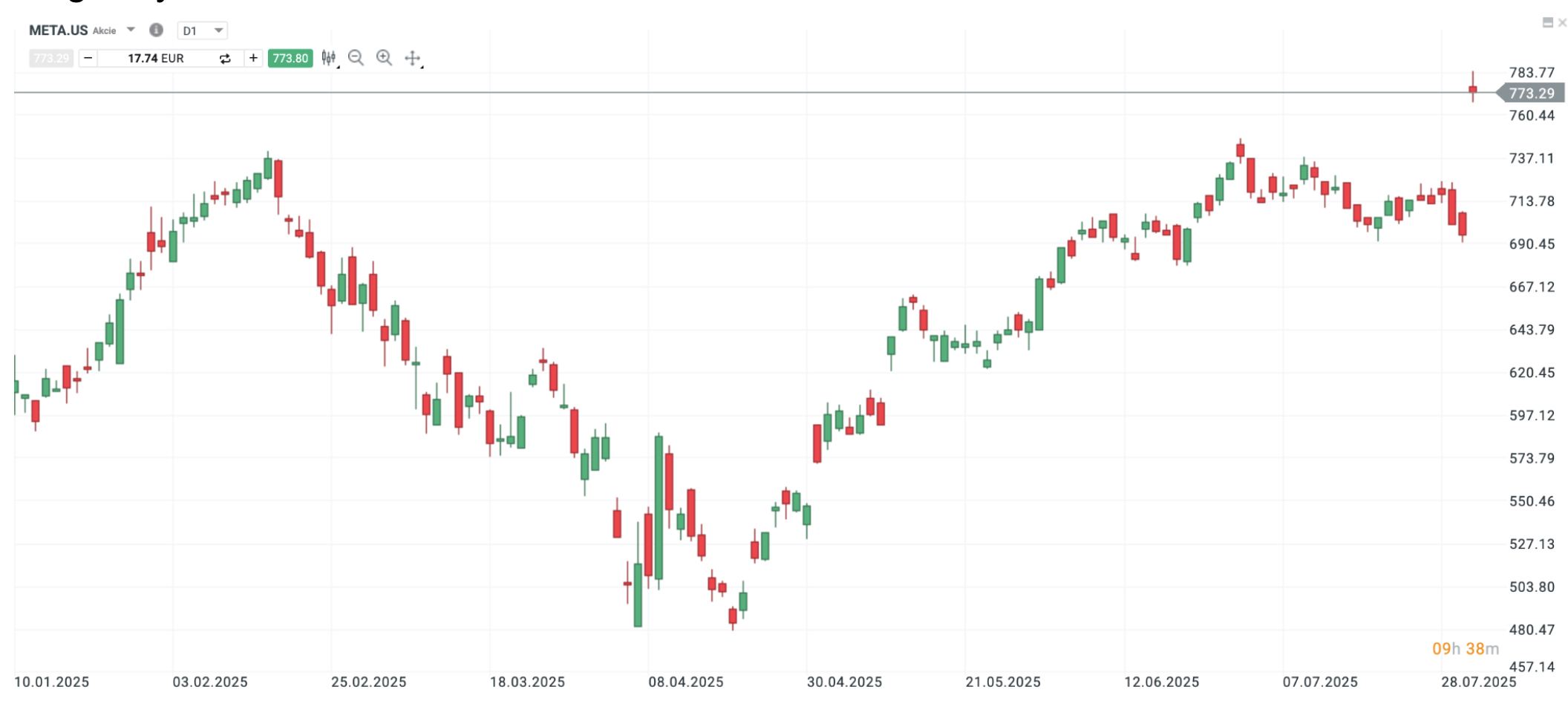Screen dimensions: 1568x701
Task: Click the 17.74 EUR volume field
Action: pyautogui.click(x=156, y=58)
